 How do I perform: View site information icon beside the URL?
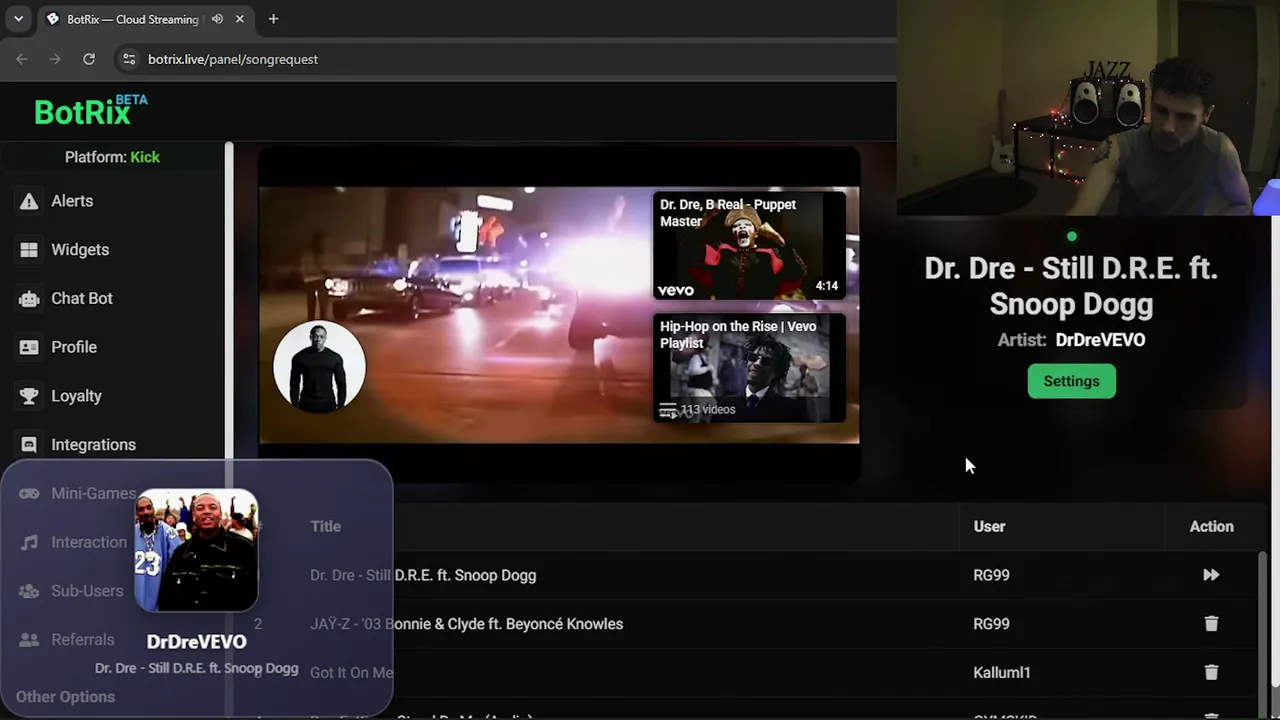129,59
